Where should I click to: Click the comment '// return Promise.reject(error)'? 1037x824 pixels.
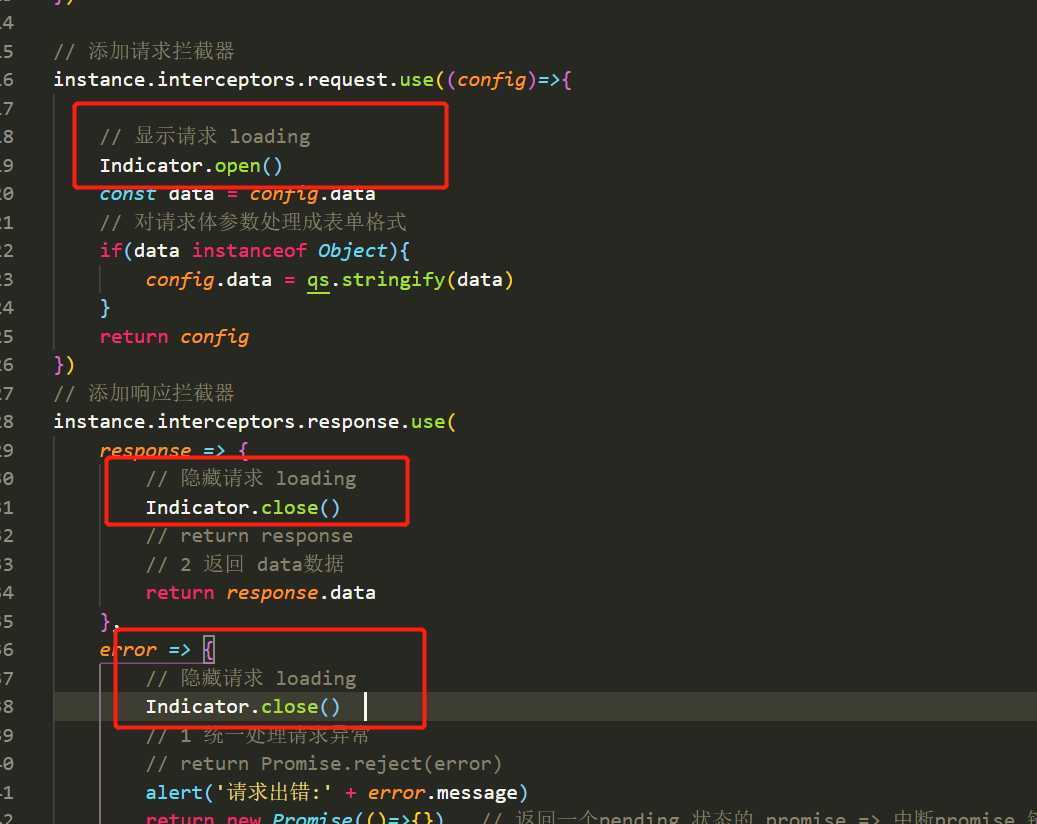click(324, 764)
